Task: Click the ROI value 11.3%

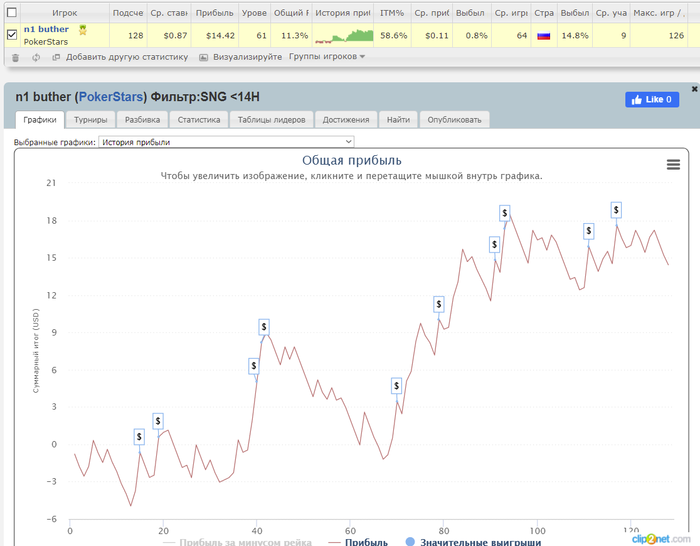Action: point(295,35)
